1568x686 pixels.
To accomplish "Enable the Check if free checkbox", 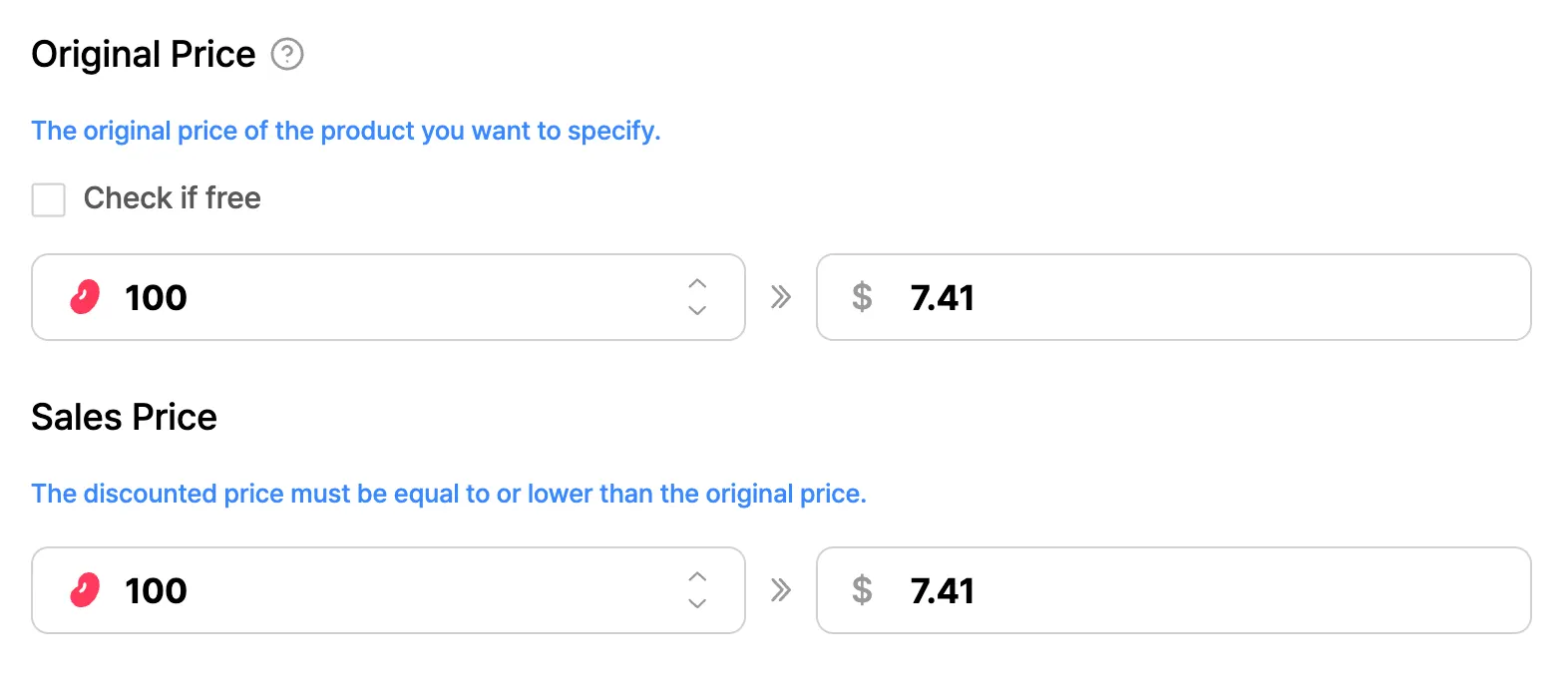I will [49, 199].
